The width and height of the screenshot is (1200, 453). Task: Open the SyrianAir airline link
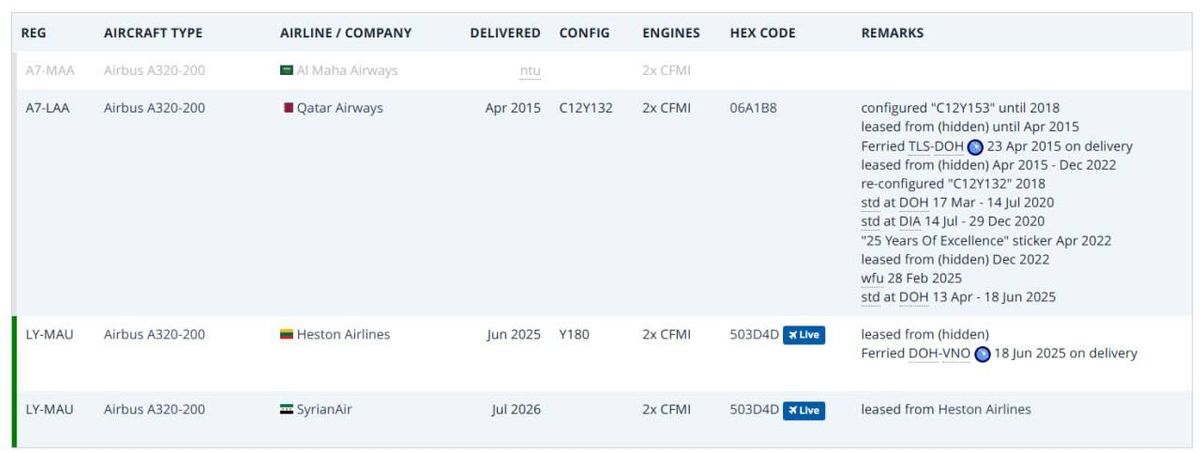click(x=325, y=410)
